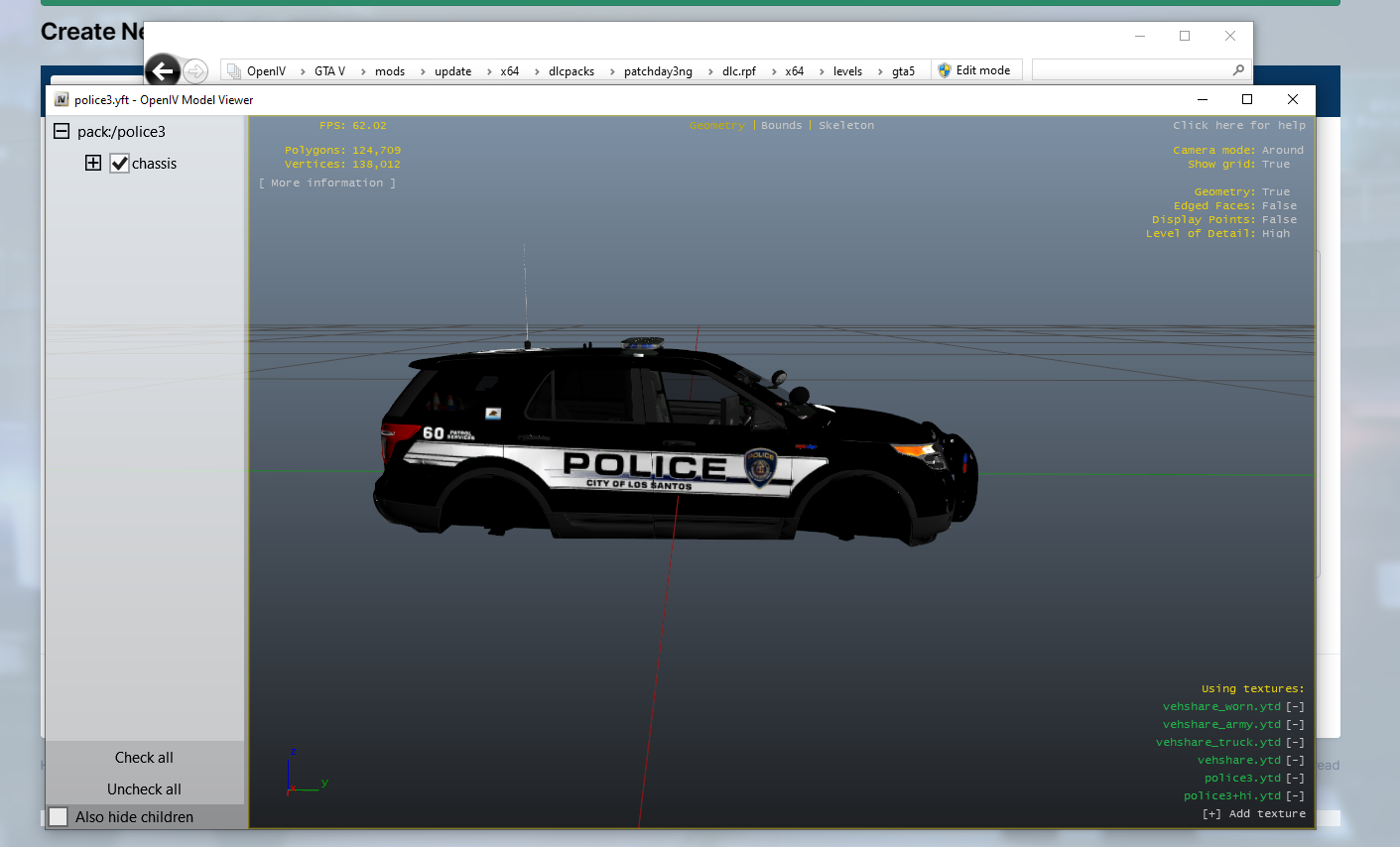This screenshot has width=1400, height=847.
Task: Open Add texture option
Action: (1254, 814)
